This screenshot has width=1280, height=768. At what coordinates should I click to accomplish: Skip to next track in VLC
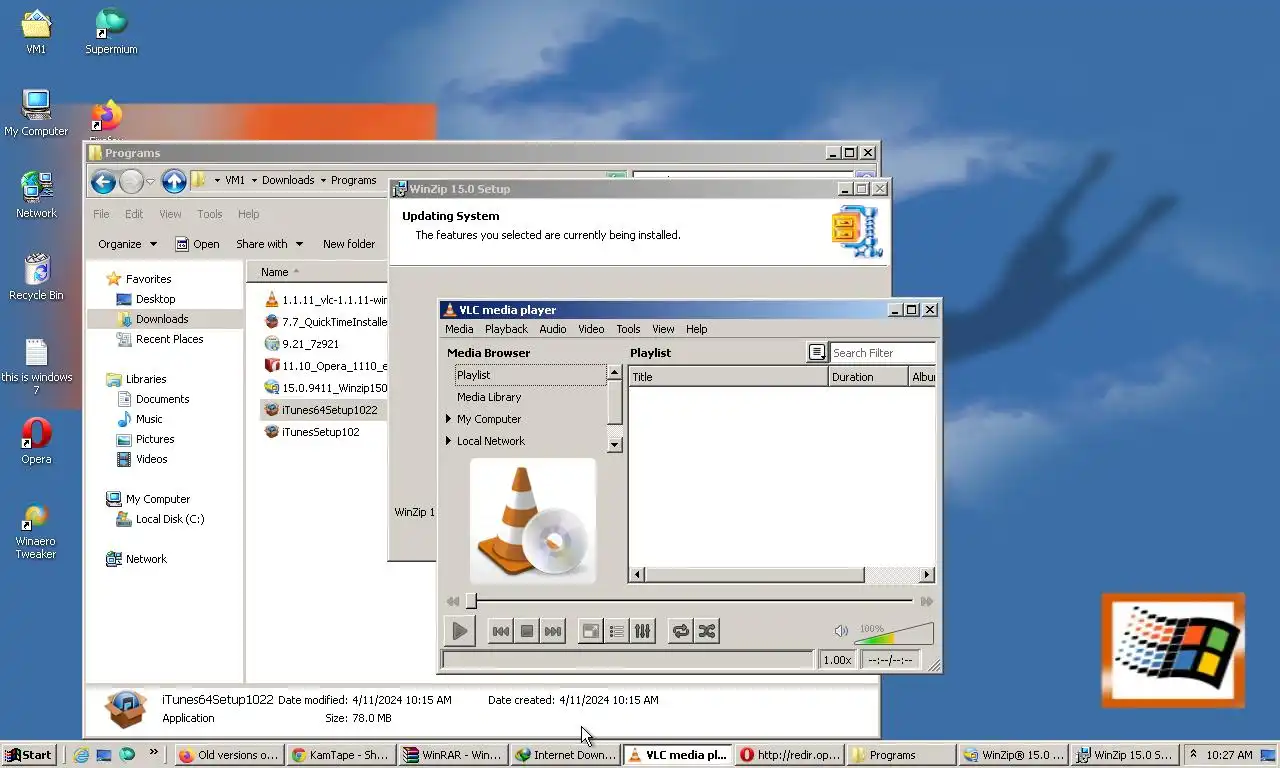[553, 631]
